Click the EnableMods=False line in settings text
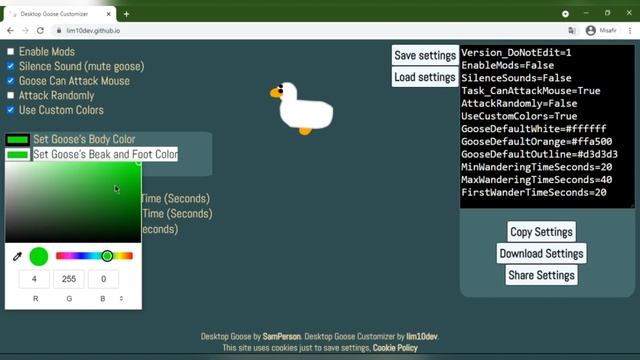 click(508, 65)
